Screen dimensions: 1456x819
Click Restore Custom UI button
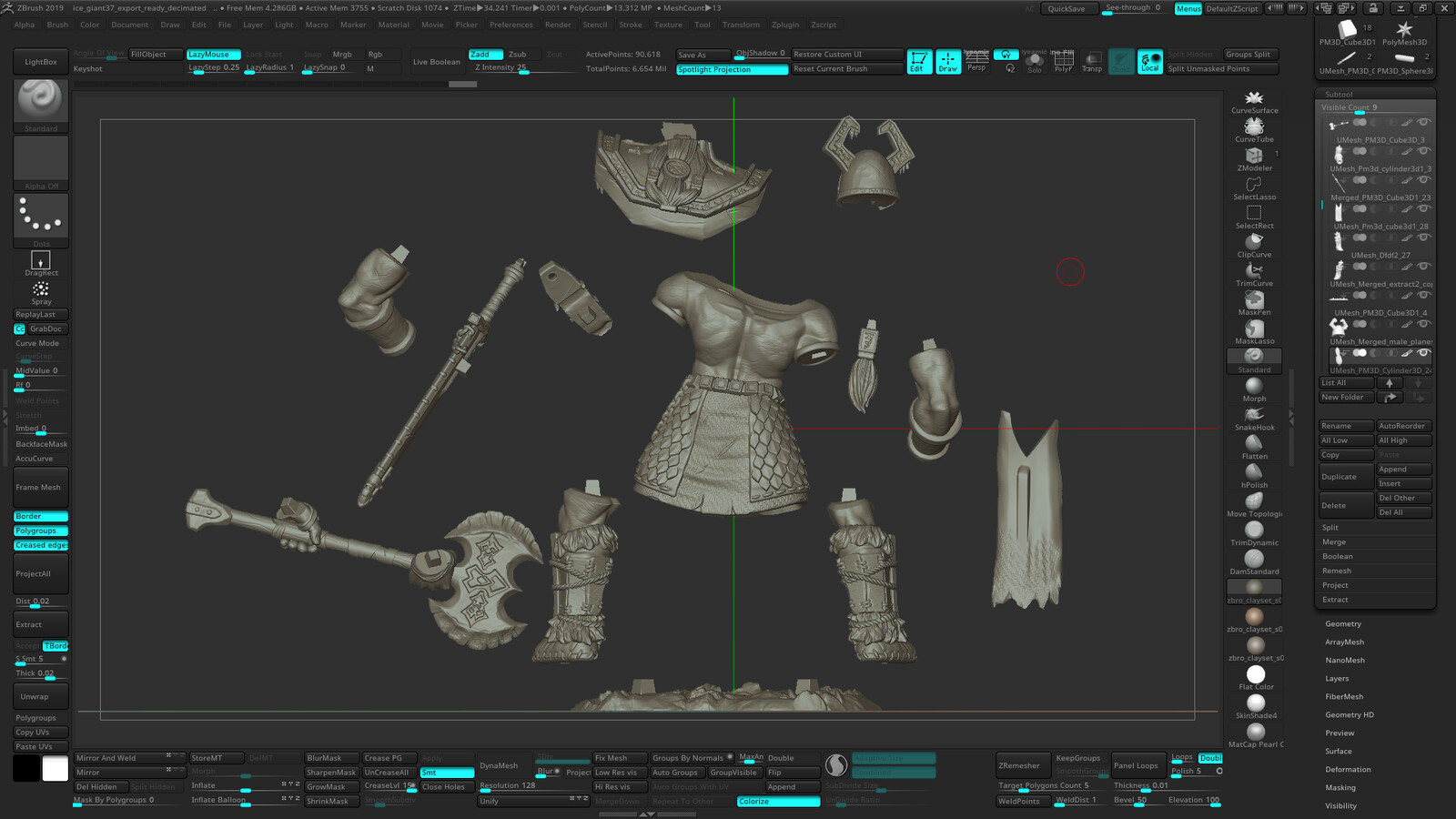coord(847,55)
